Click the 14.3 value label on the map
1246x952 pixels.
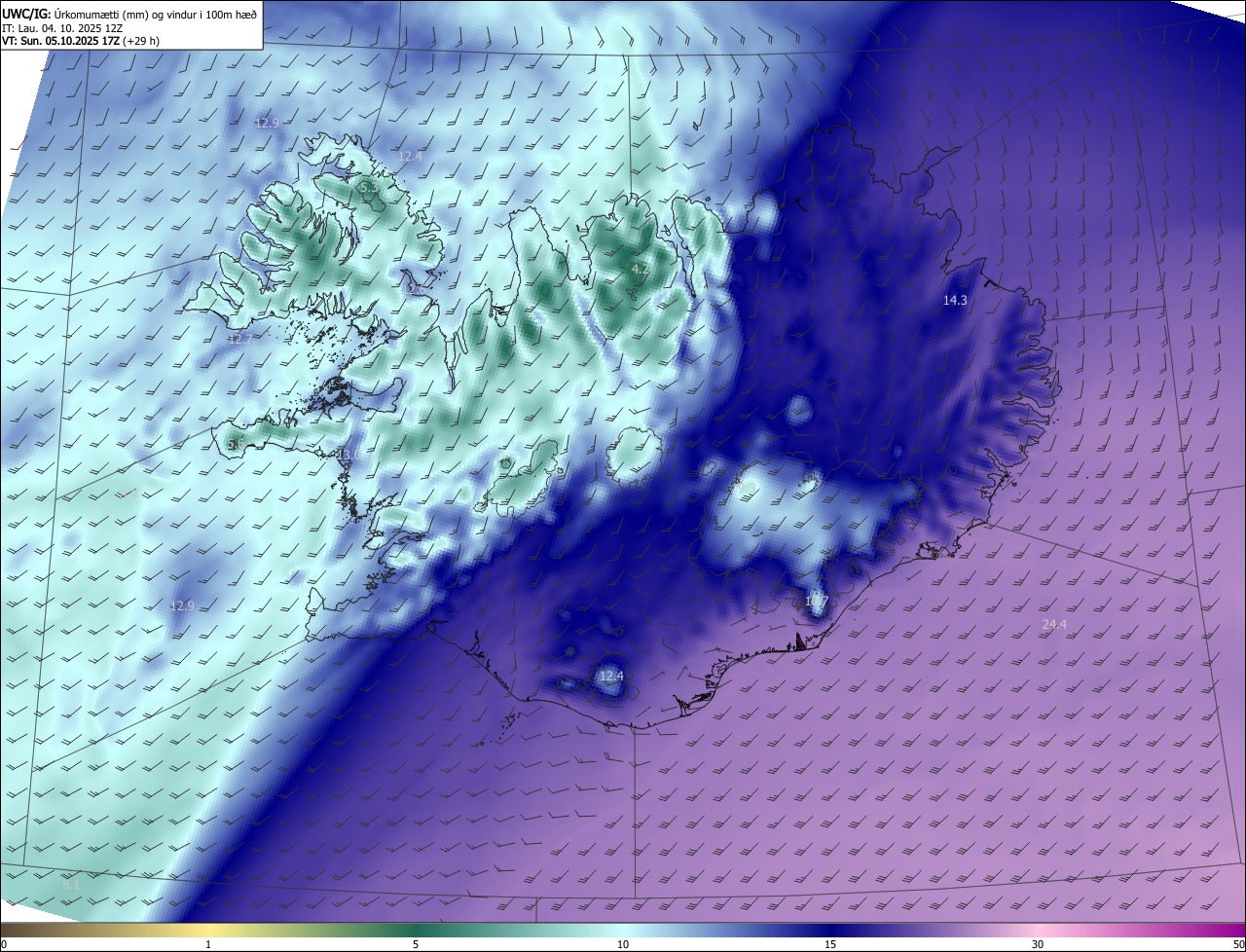coord(955,301)
